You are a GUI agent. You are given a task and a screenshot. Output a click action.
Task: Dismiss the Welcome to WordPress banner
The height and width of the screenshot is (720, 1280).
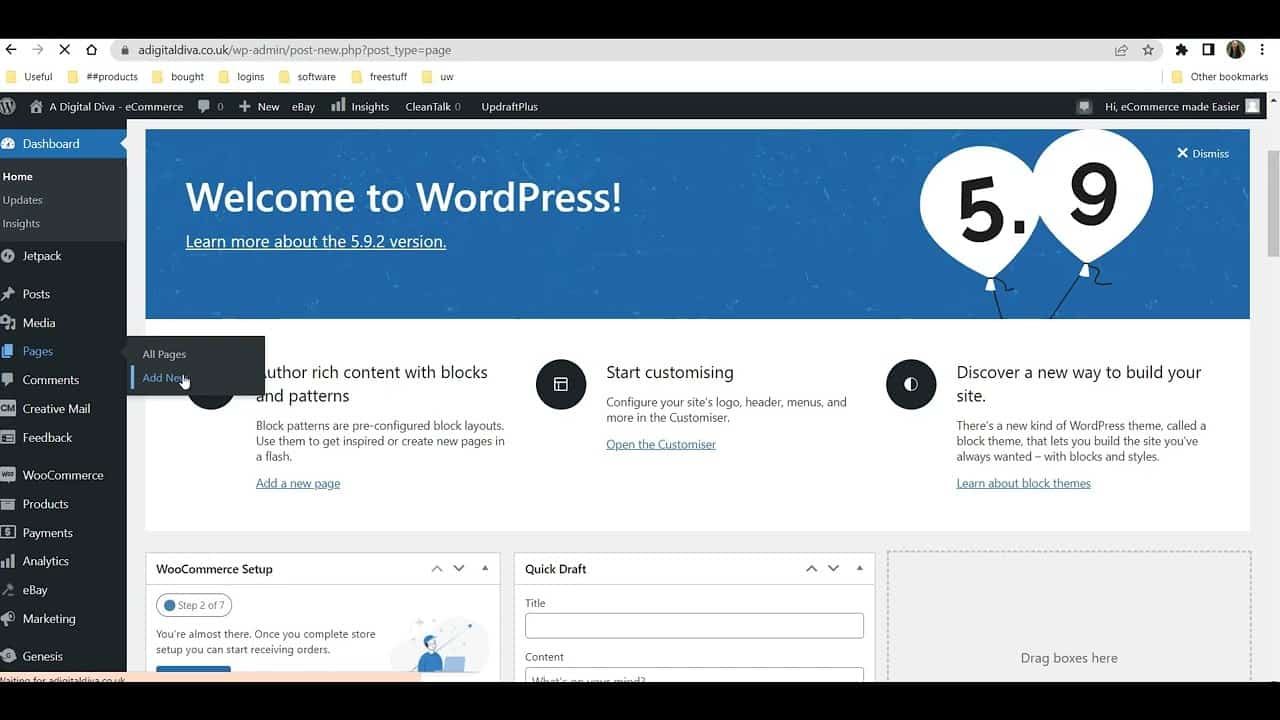[1203, 153]
